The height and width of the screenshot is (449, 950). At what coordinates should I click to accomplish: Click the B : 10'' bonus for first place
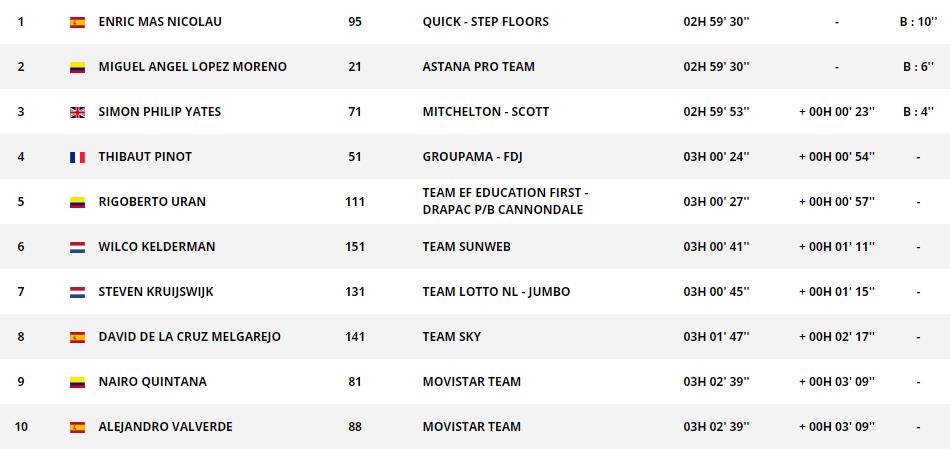click(x=917, y=22)
